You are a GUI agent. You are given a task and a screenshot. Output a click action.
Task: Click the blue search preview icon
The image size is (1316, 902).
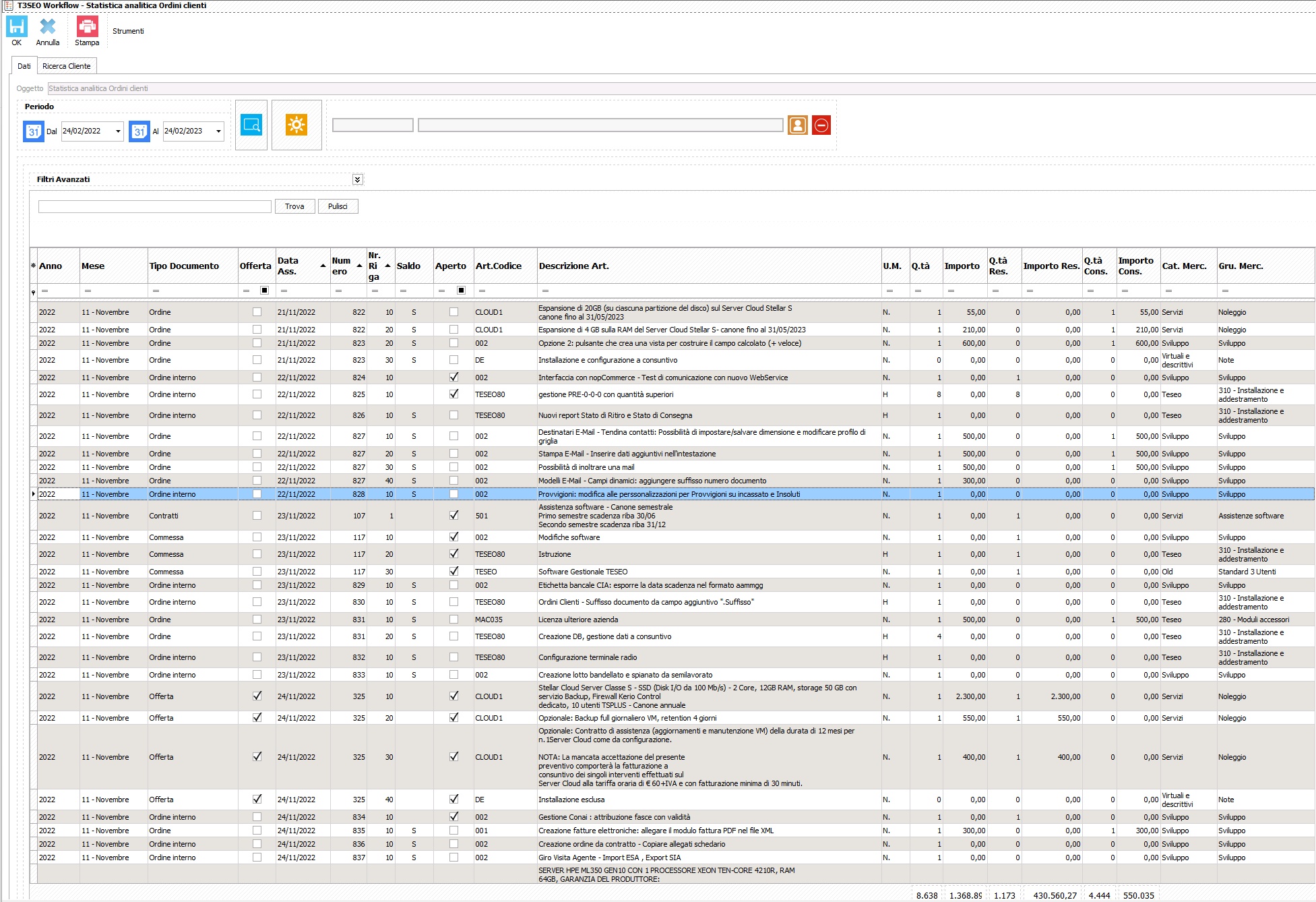(251, 125)
